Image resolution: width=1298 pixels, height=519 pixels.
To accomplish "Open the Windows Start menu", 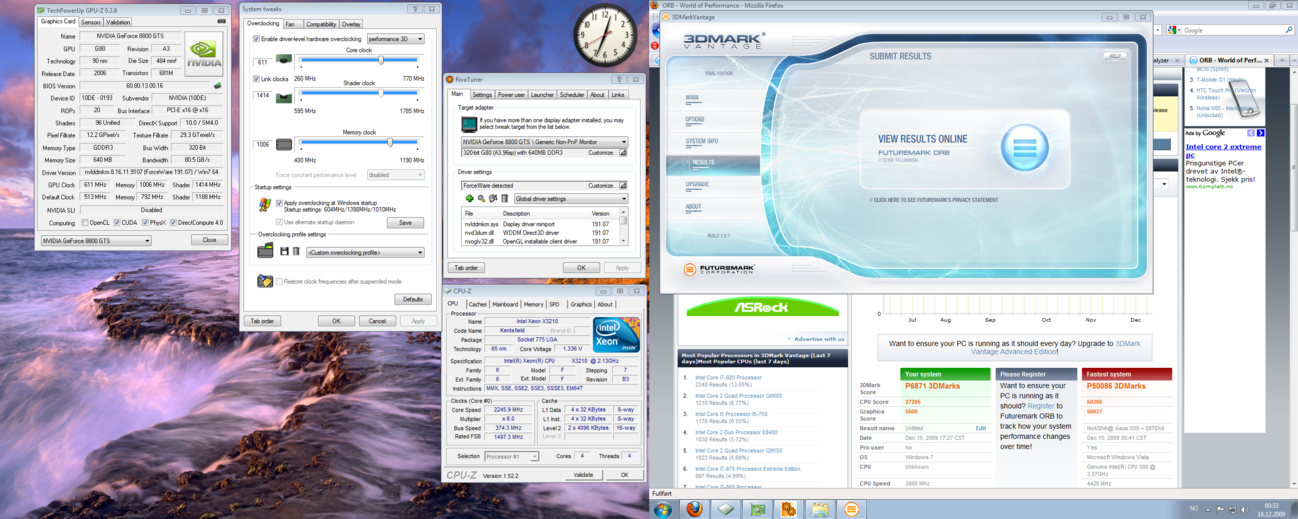I will pyautogui.click(x=663, y=509).
